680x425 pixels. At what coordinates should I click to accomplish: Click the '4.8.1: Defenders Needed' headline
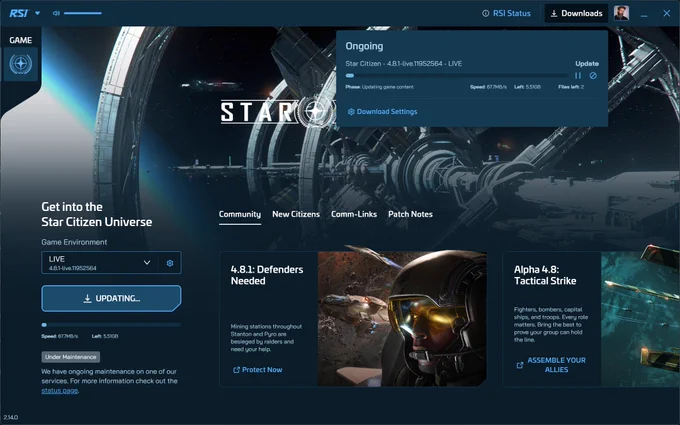coord(267,275)
